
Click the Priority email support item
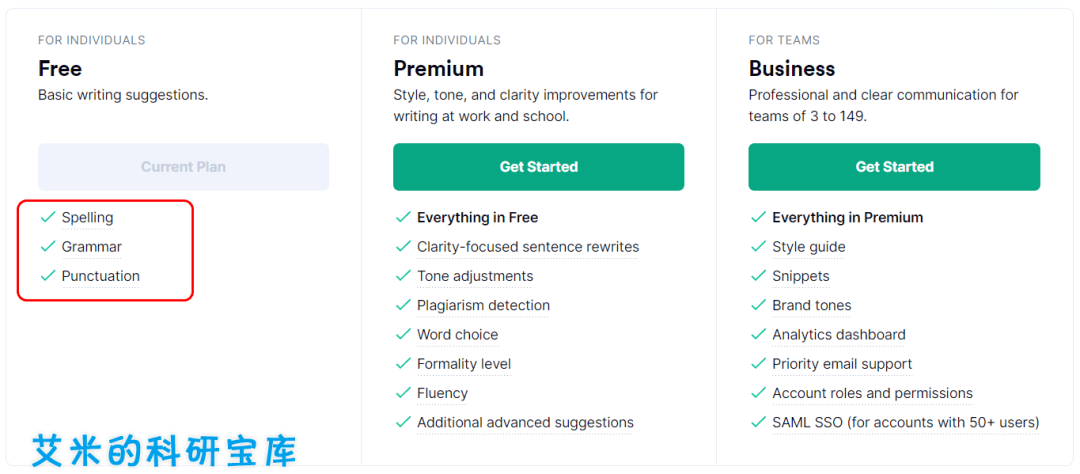tap(842, 364)
